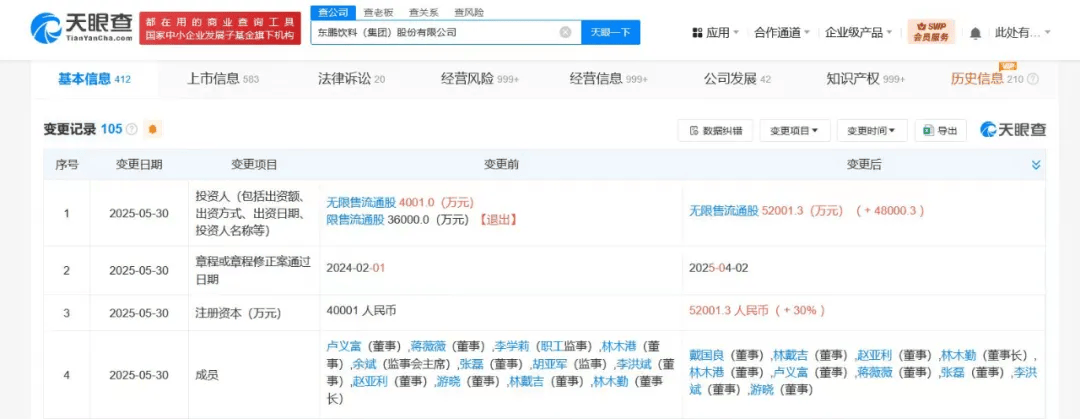
Task: Open 林木勤 (董事长) link in 变更后 column
Action: click(x=957, y=356)
